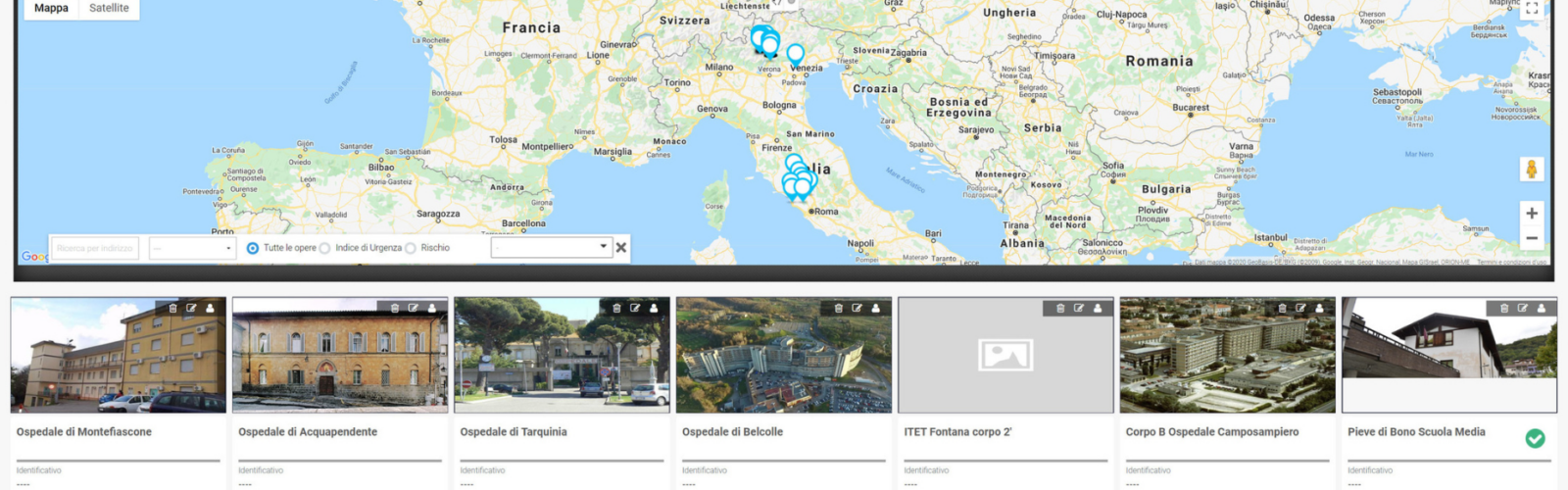Edit the Pieve di Bono Scuola Media card
Screen dimensions: 1568x490
(1523, 308)
